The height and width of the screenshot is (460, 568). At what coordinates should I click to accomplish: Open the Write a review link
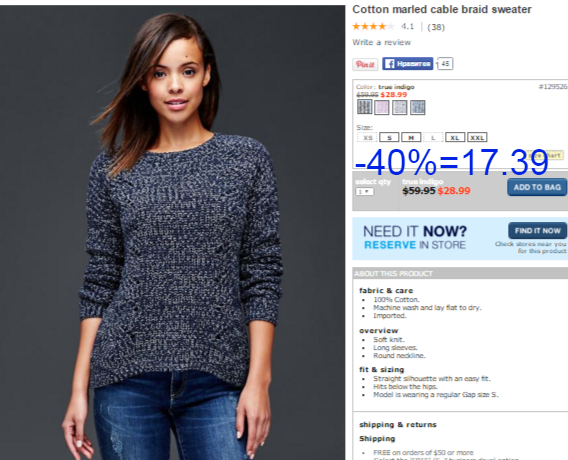(x=381, y=42)
